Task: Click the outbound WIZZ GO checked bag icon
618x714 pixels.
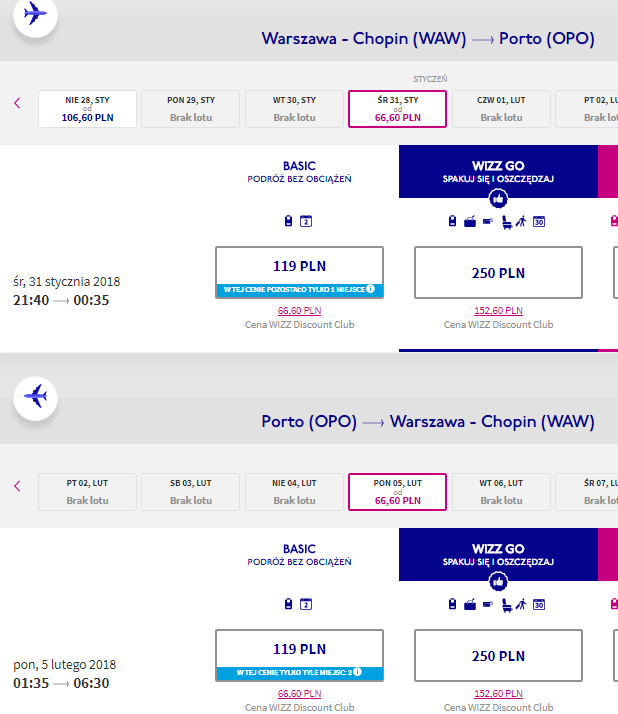Action: [470, 222]
